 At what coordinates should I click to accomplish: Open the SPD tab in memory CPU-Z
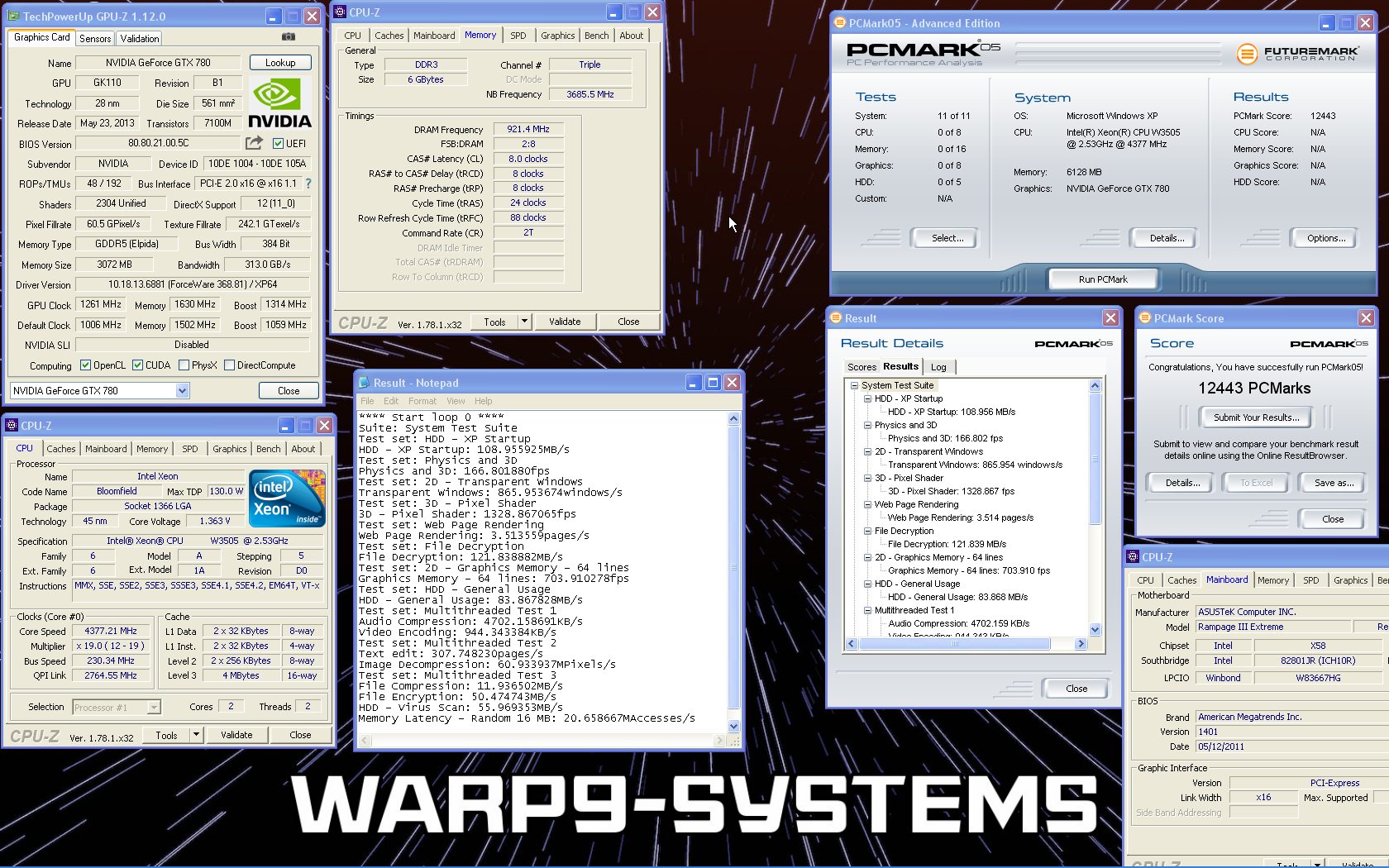click(x=518, y=36)
